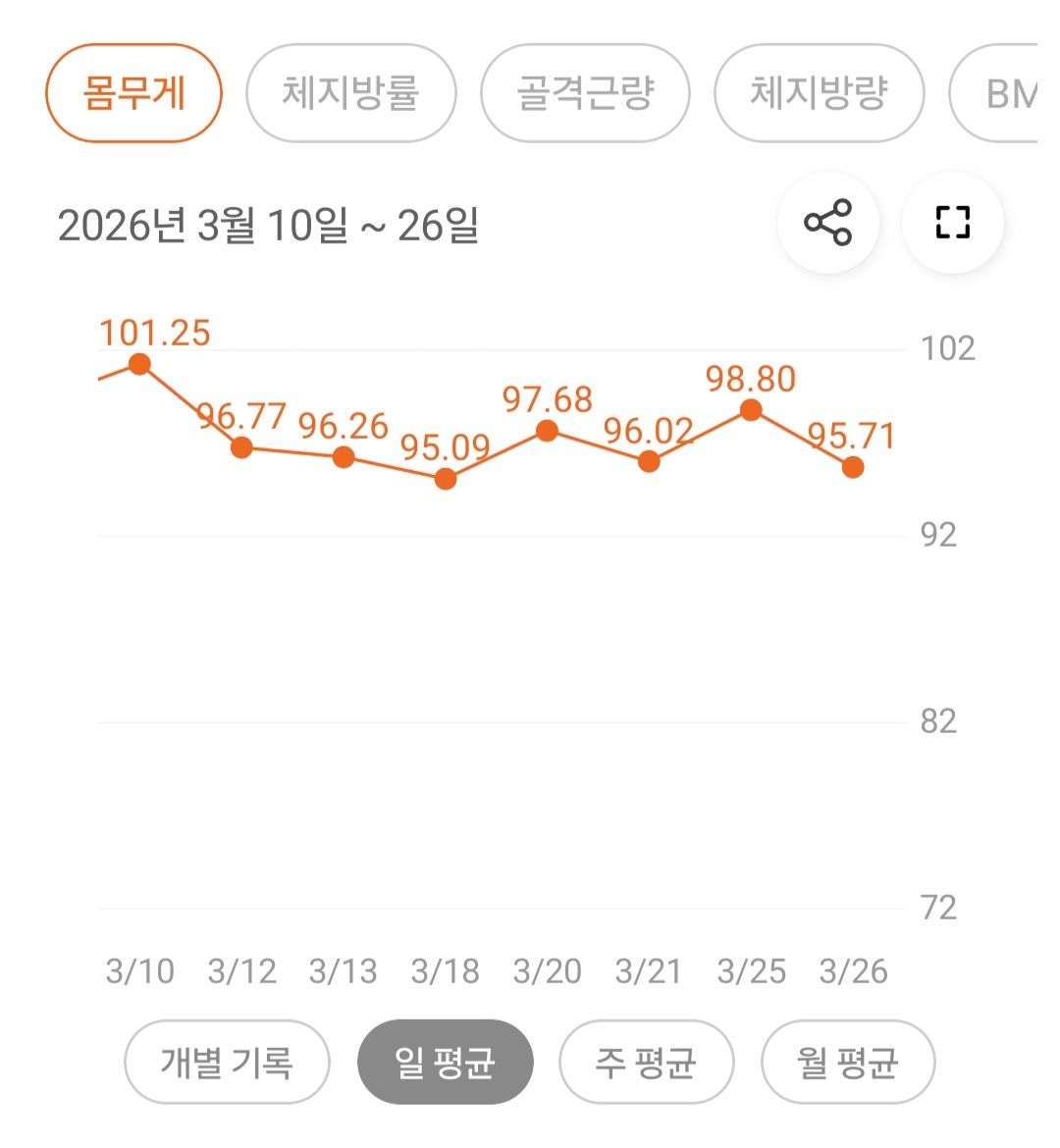This screenshot has width=1060, height=1148.
Task: Click the date range 2026년 3월 10일 ~ 26일
Action: (x=268, y=226)
